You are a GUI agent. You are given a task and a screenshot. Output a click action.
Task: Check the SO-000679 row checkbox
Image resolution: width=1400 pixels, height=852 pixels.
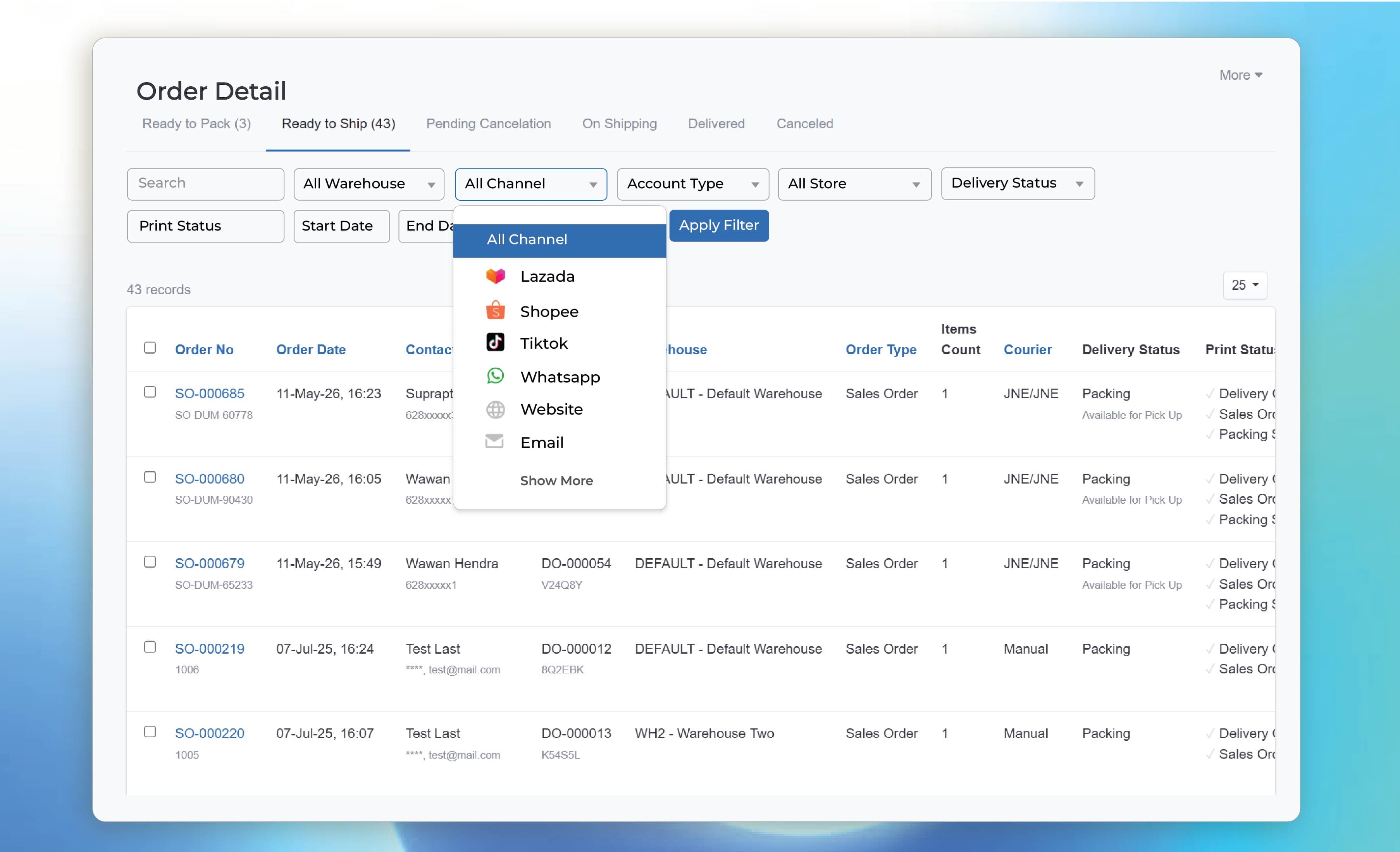click(x=150, y=562)
